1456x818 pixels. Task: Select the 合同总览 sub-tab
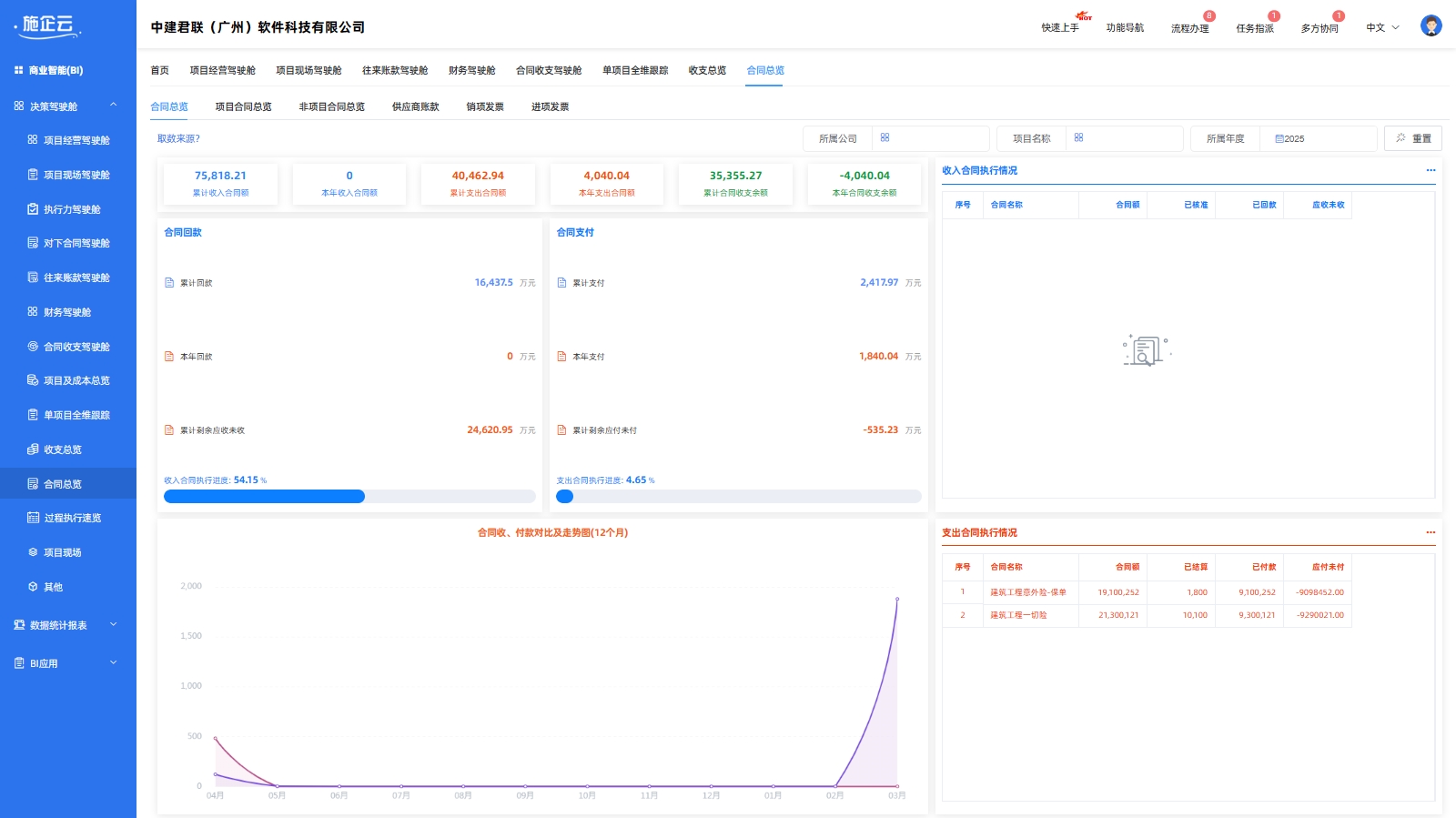(169, 106)
